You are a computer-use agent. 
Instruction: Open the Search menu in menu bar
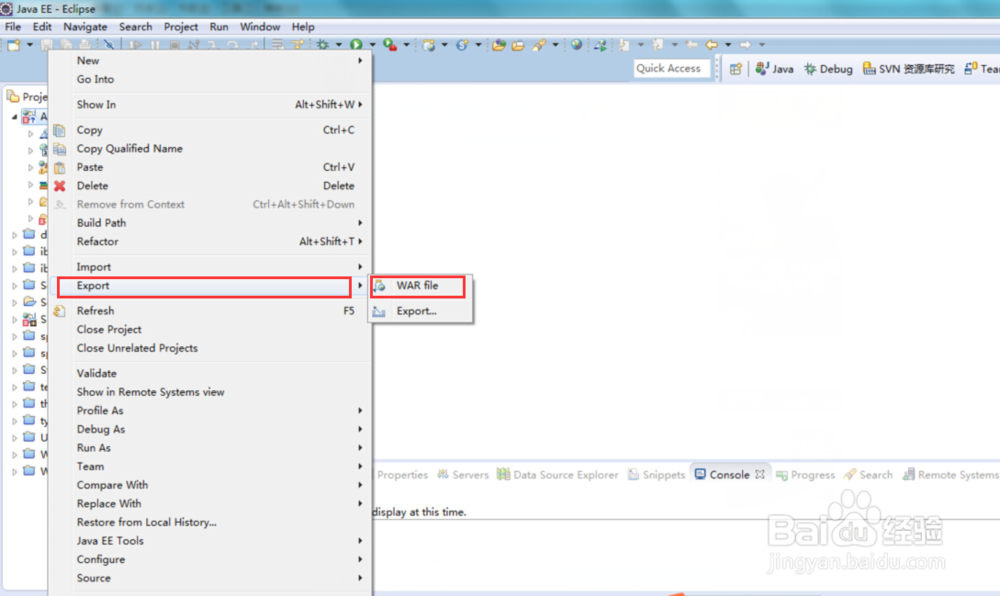(135, 27)
